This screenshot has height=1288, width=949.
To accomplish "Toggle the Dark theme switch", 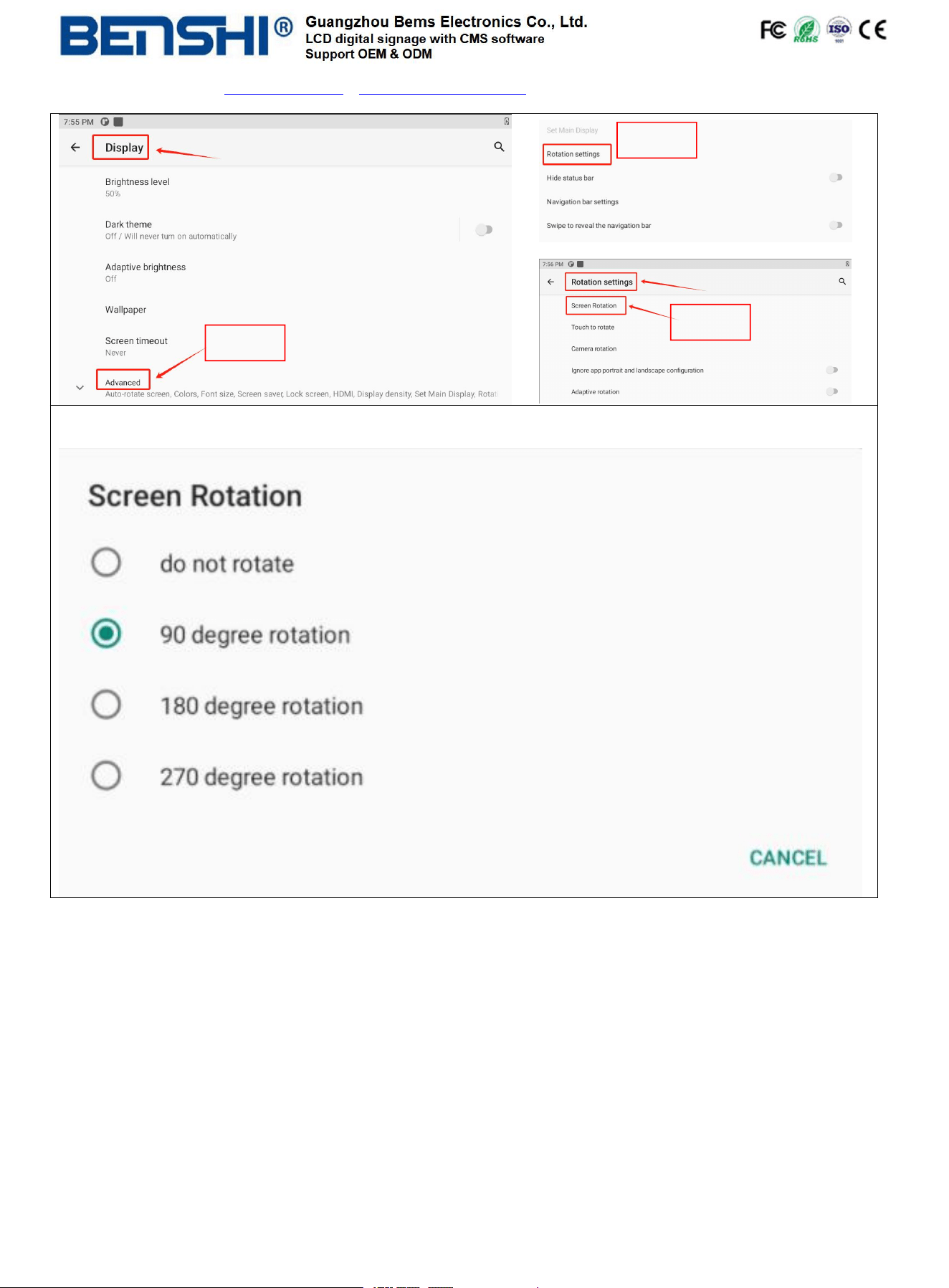I will click(x=484, y=230).
